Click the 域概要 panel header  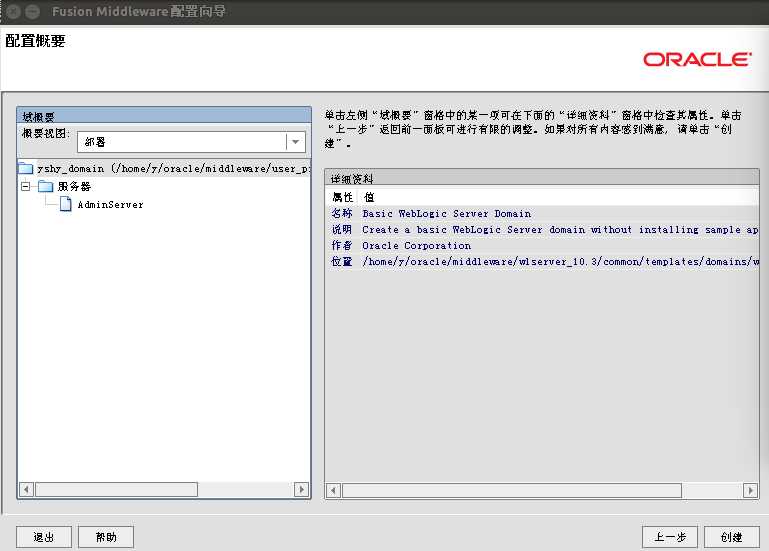point(164,116)
